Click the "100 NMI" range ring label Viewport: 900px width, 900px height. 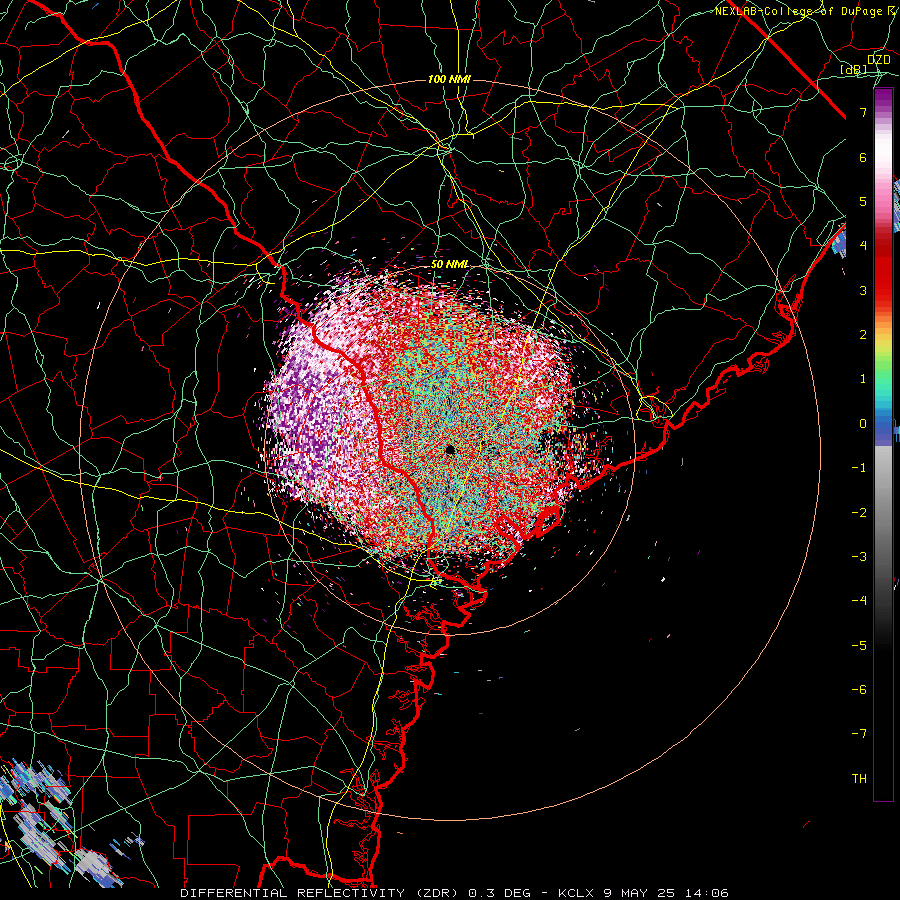pyautogui.click(x=449, y=79)
